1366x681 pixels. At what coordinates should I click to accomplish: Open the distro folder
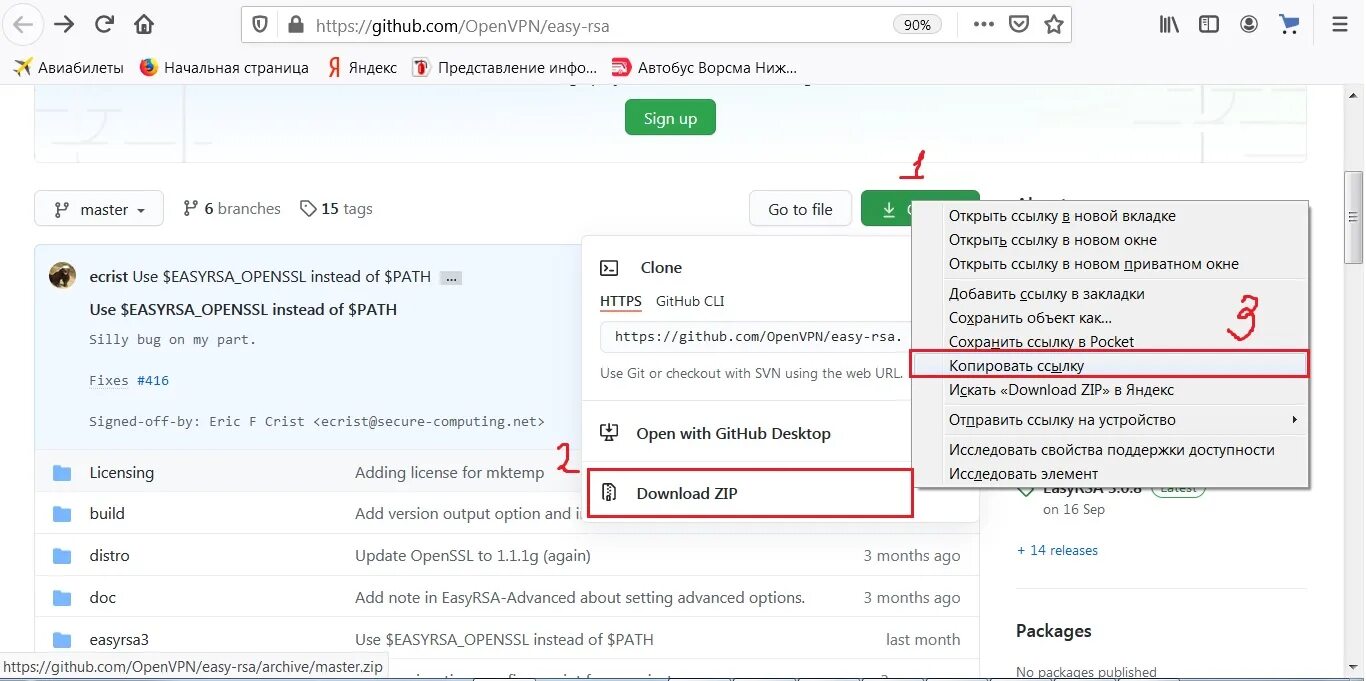tap(109, 555)
